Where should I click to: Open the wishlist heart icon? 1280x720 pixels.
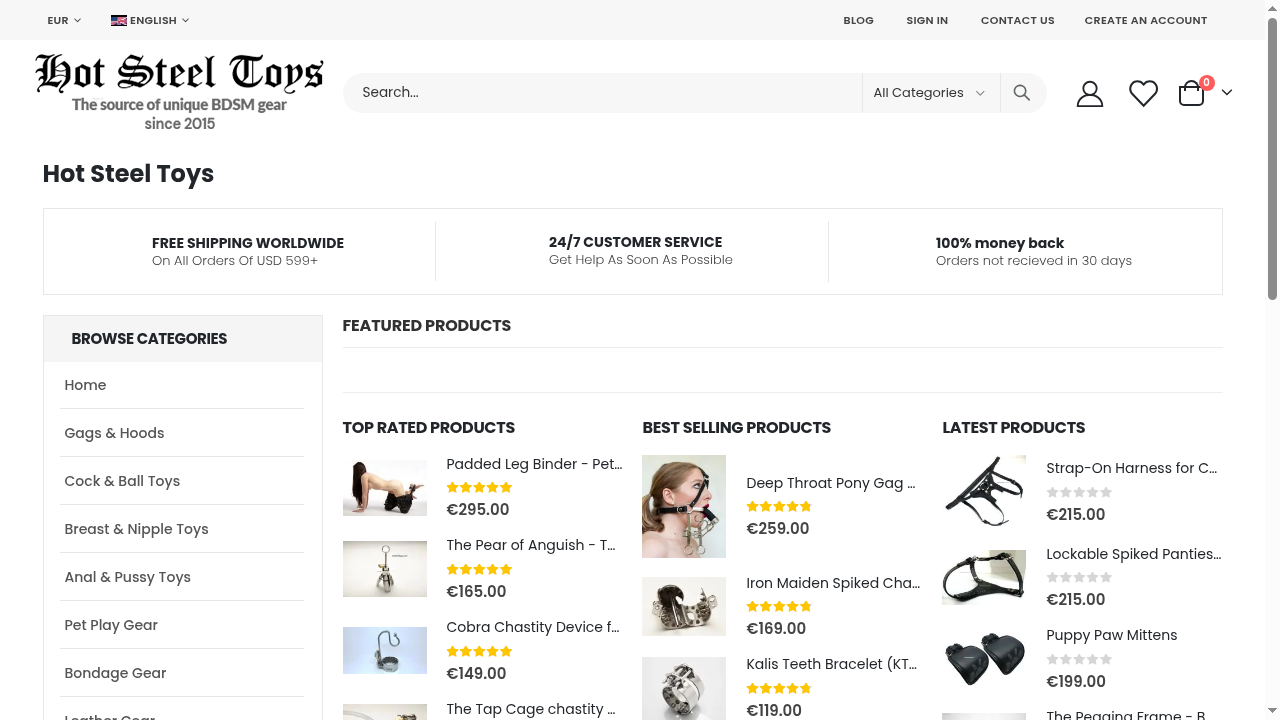click(1143, 94)
